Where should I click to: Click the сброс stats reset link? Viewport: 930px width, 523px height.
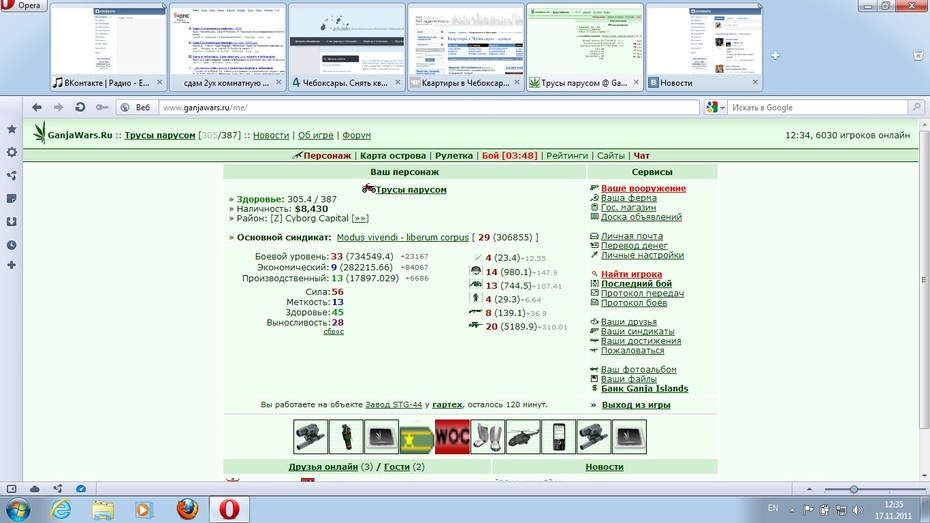[x=333, y=331]
